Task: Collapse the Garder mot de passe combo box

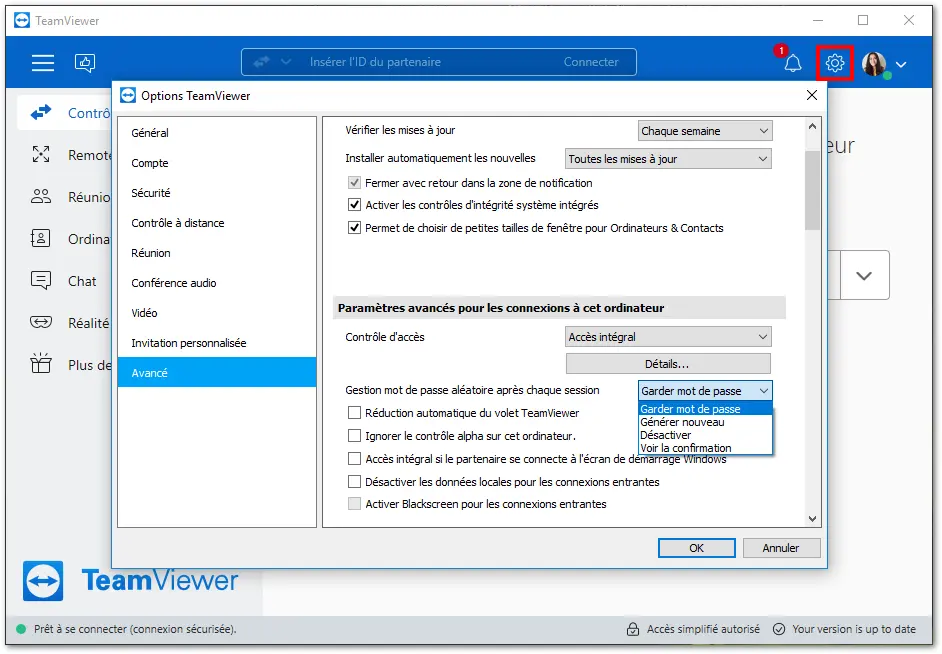Action: (x=705, y=391)
